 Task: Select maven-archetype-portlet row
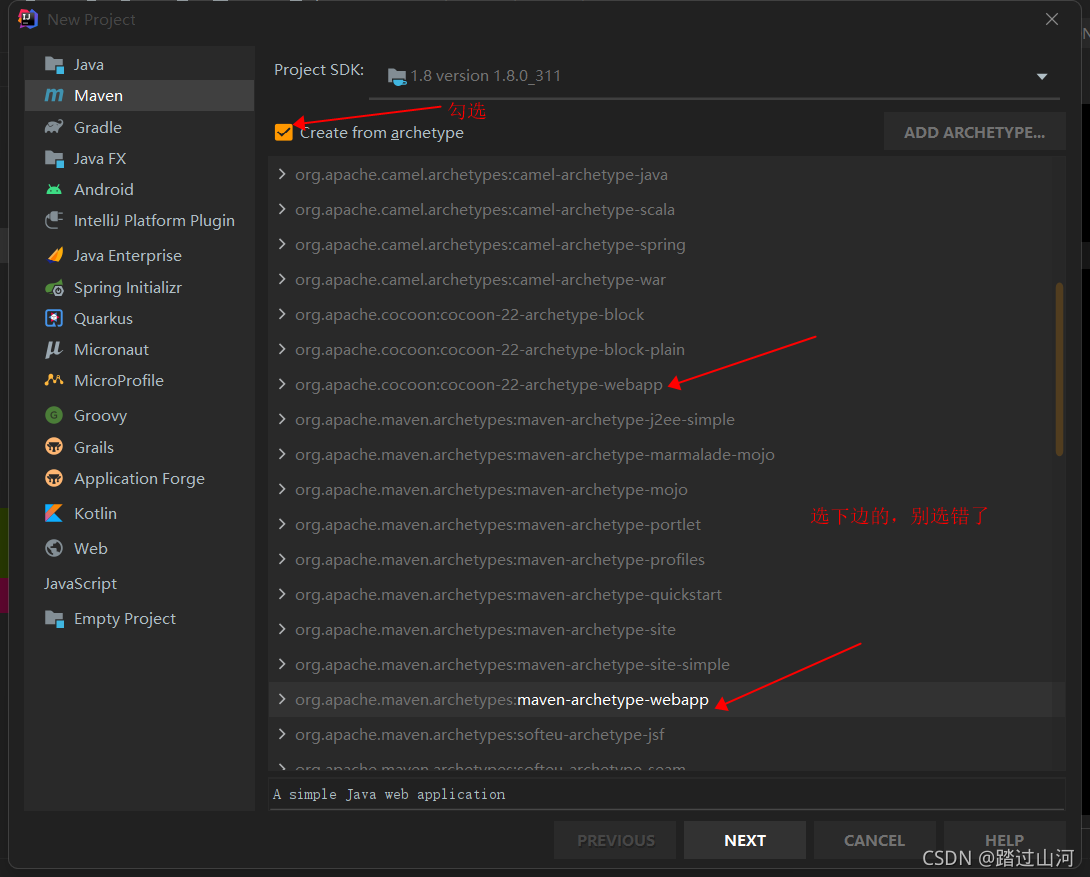coord(667,525)
